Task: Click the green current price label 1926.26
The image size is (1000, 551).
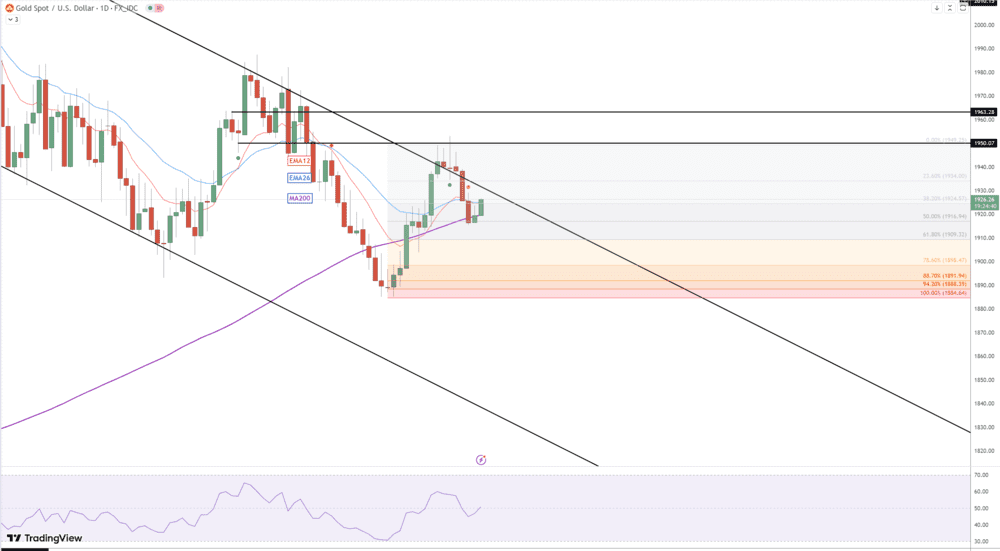Action: pyautogui.click(x=984, y=203)
